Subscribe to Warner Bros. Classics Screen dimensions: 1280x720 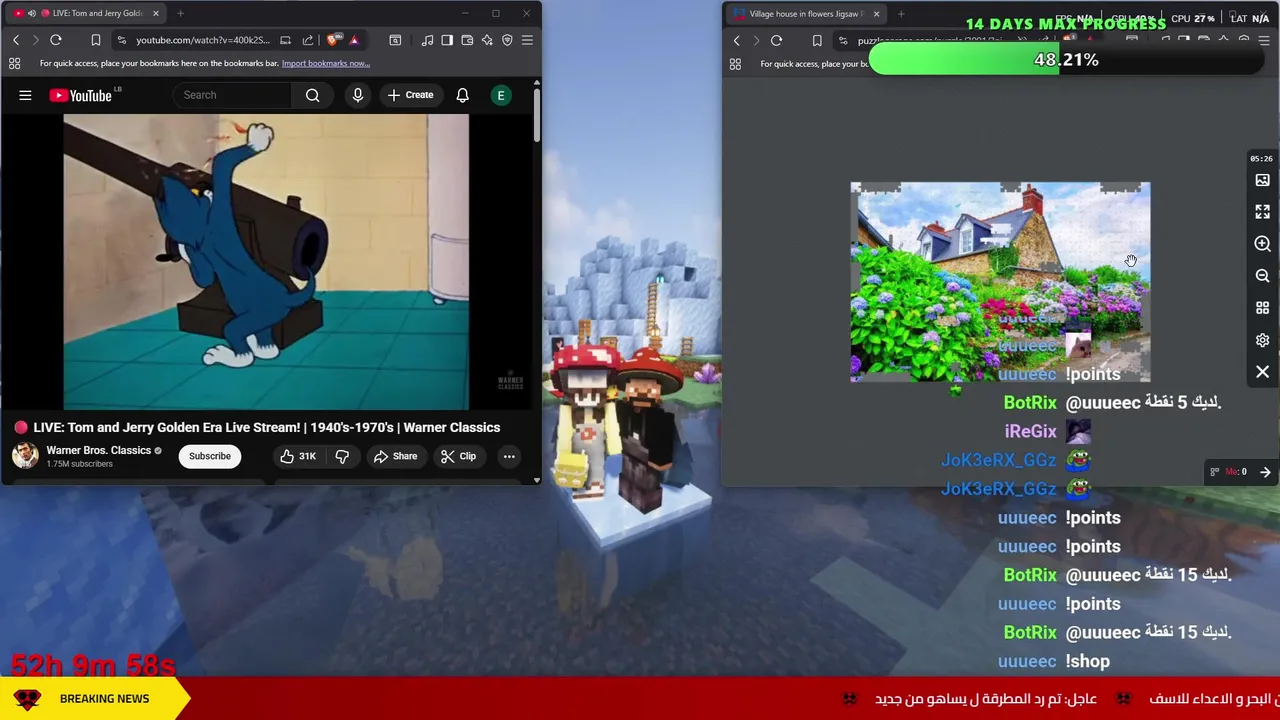210,456
